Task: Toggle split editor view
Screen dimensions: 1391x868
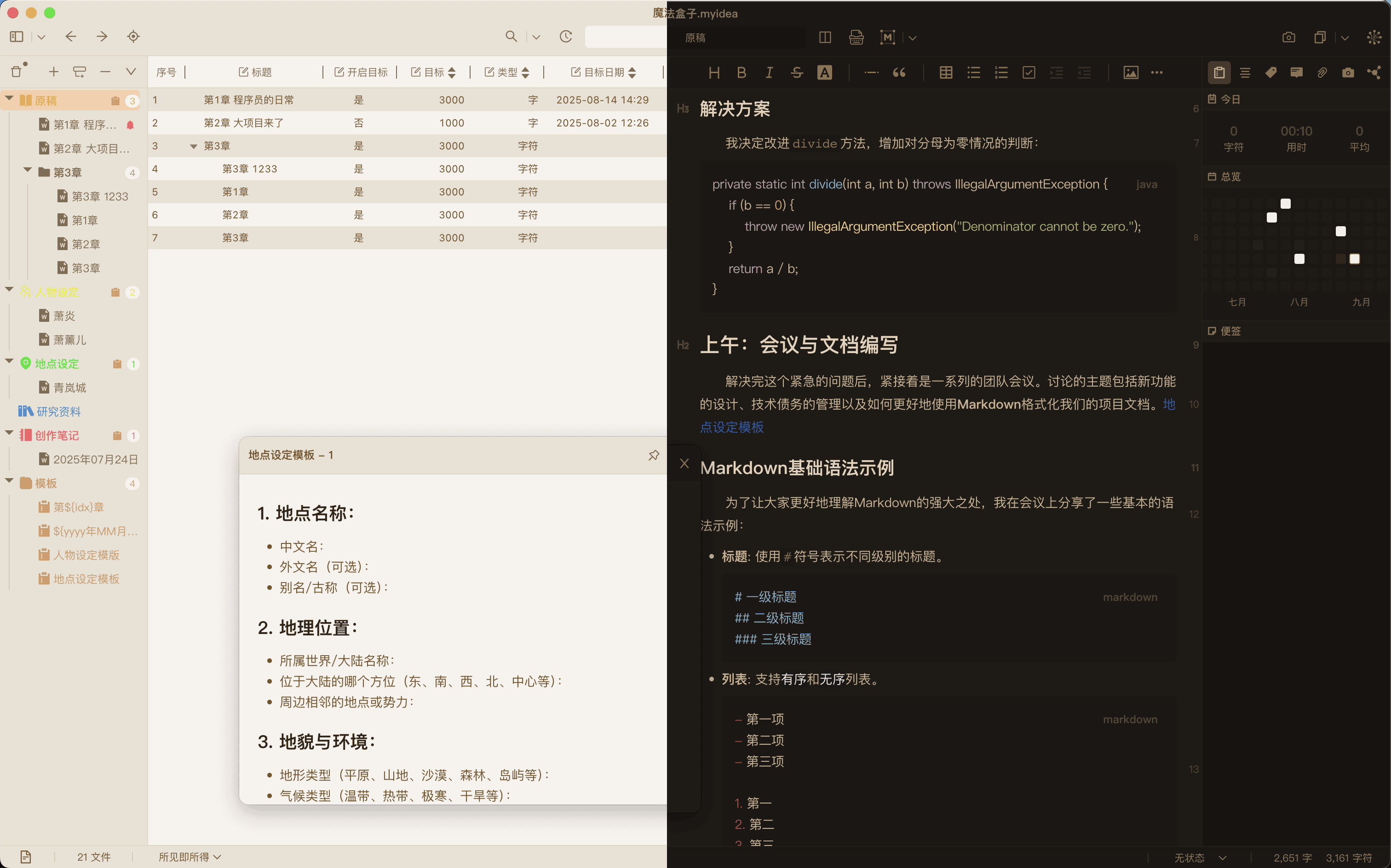Action: coord(825,37)
